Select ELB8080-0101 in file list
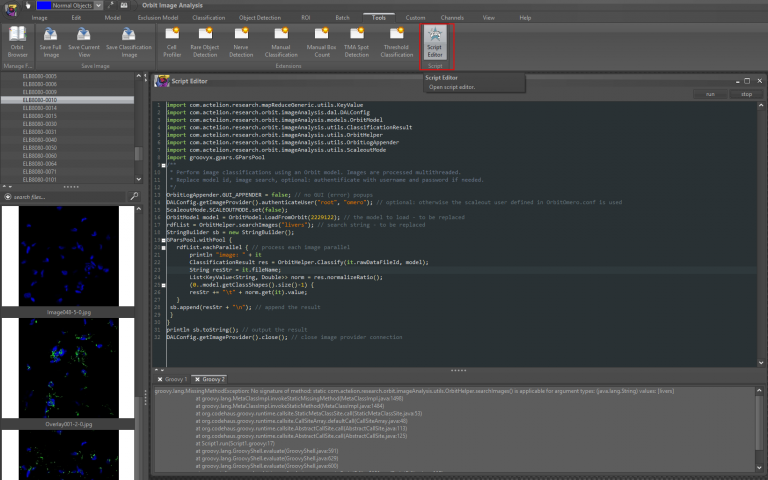Image resolution: width=768 pixels, height=480 pixels. (40, 179)
